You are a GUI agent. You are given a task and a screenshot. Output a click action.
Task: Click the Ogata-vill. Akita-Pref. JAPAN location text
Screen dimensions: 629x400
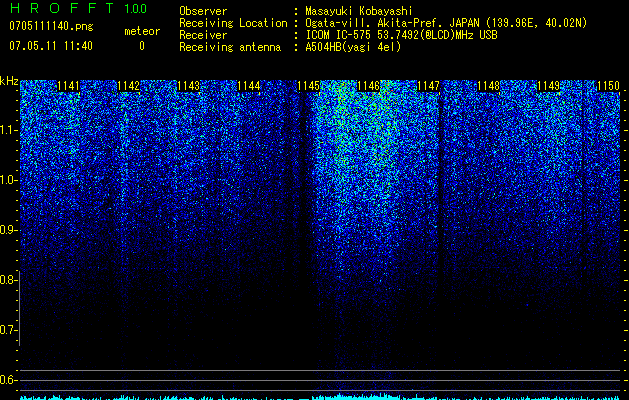point(446,23)
